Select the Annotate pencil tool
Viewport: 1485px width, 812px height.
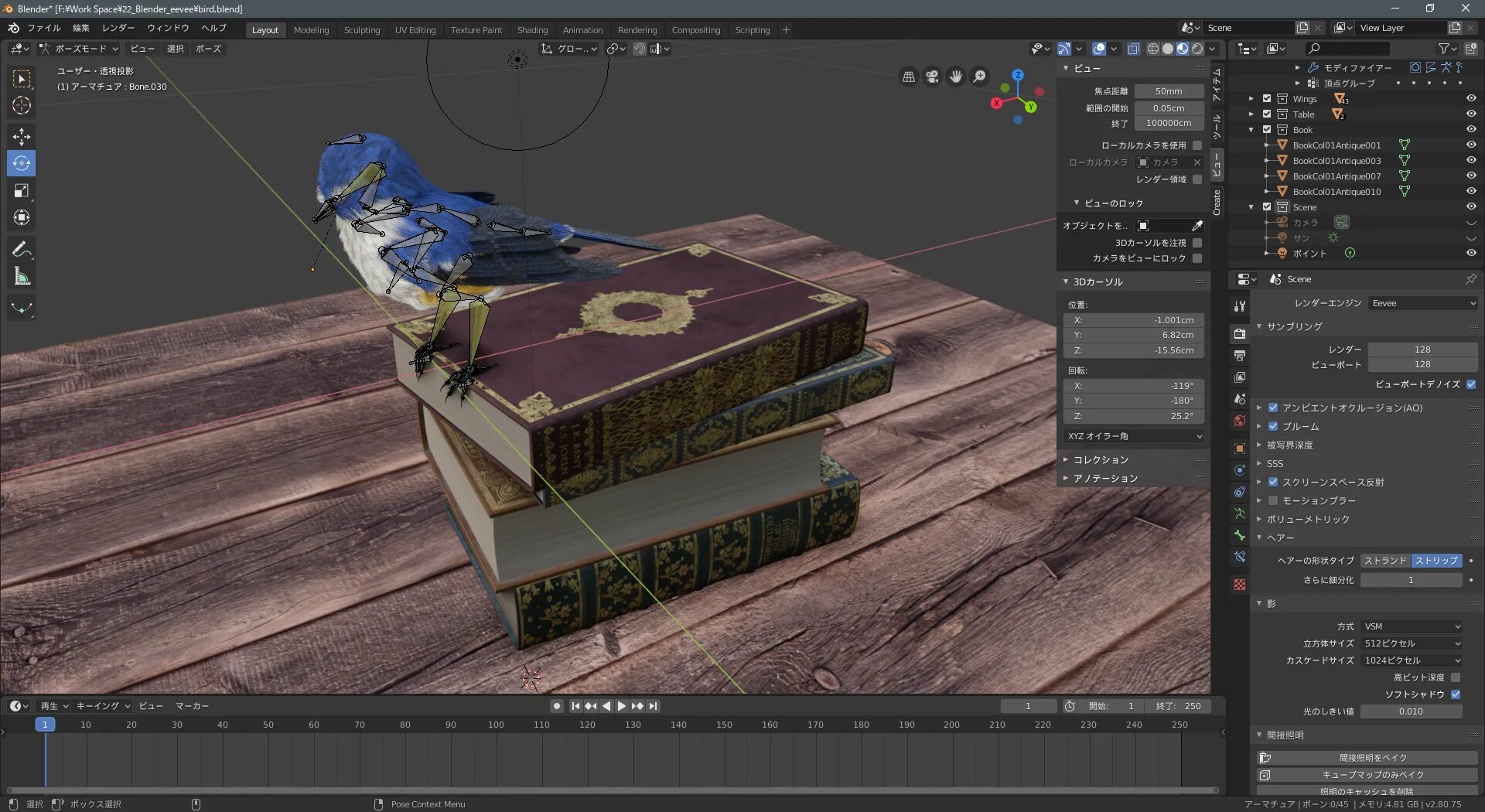22,249
